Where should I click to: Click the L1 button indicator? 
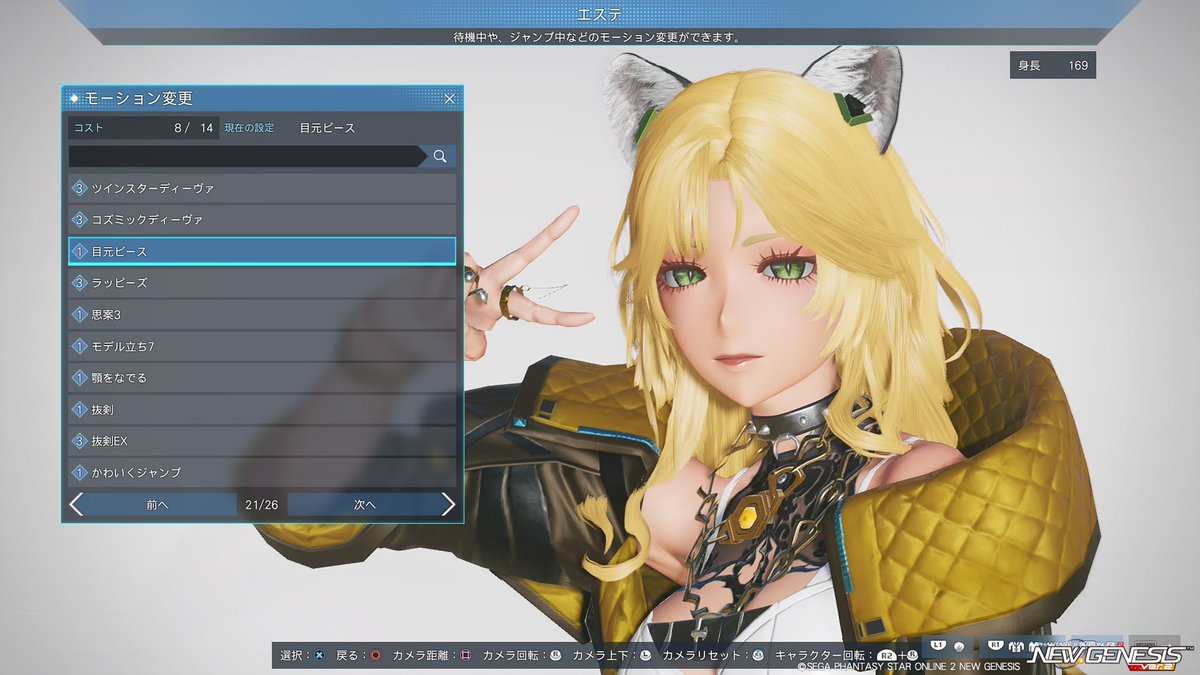pos(939,645)
